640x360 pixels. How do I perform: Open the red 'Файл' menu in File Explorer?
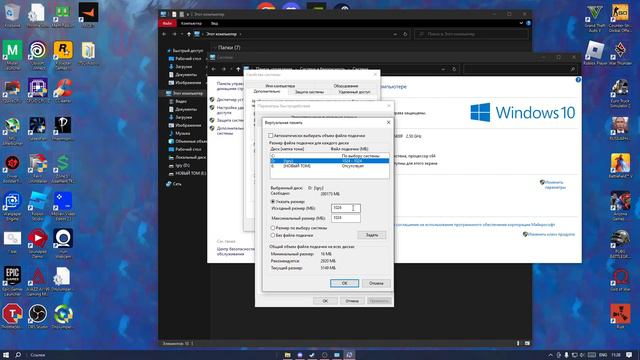(167, 23)
